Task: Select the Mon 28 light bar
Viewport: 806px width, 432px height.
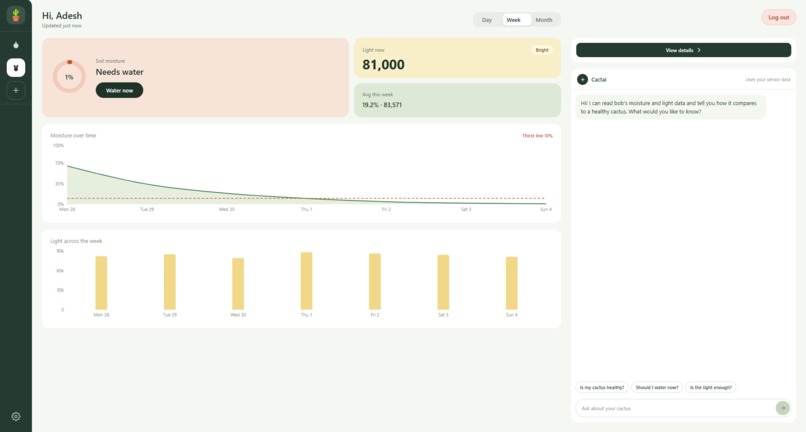Action: (x=101, y=283)
